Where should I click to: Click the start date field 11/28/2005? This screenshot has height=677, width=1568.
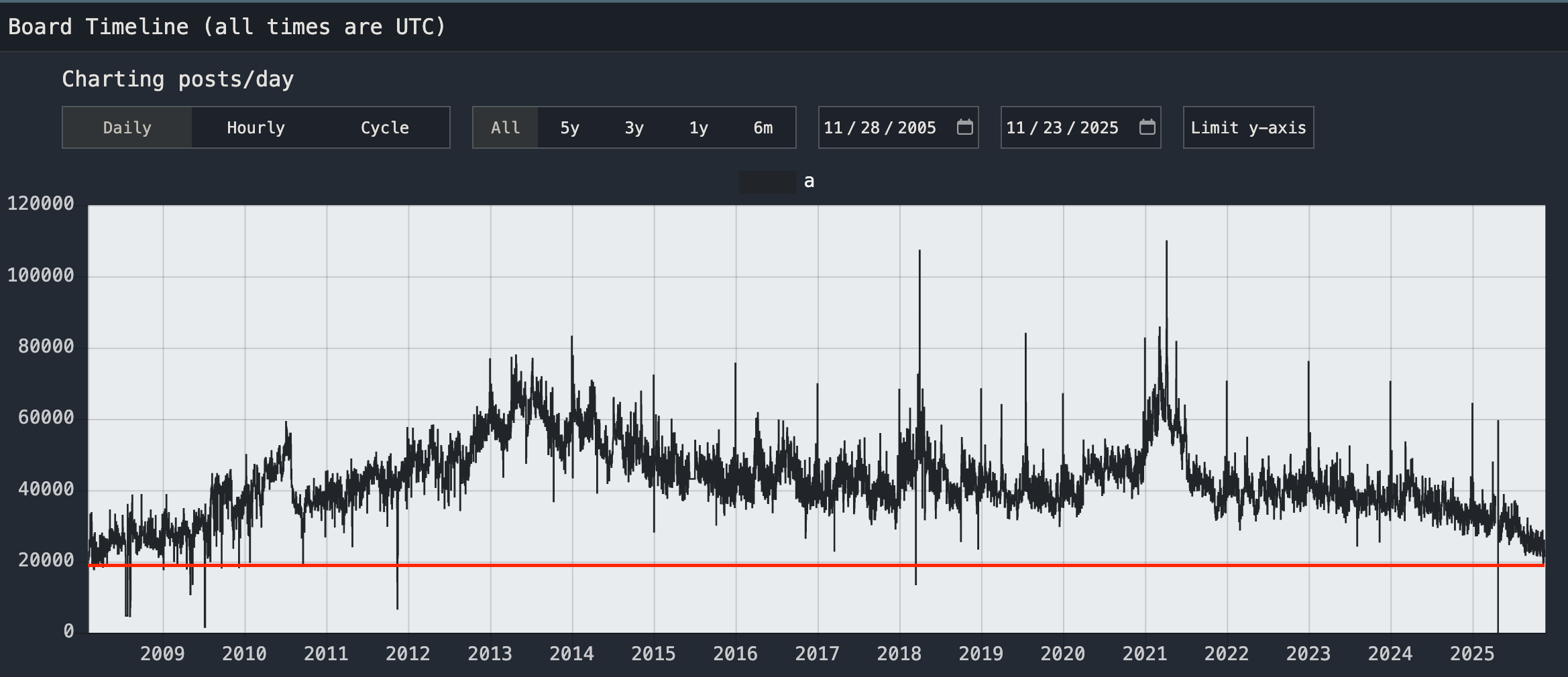898,127
